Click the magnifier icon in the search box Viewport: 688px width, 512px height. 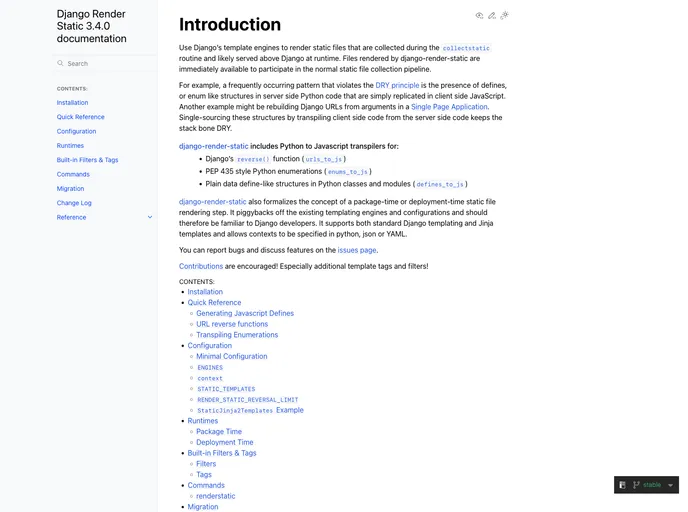60,63
